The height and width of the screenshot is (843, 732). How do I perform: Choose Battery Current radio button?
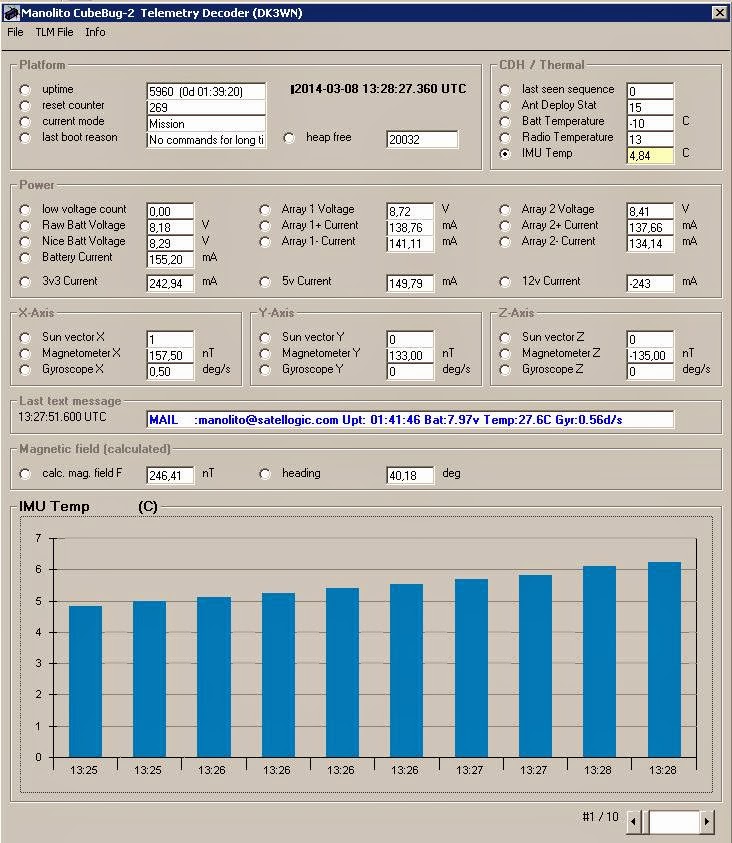[25, 258]
